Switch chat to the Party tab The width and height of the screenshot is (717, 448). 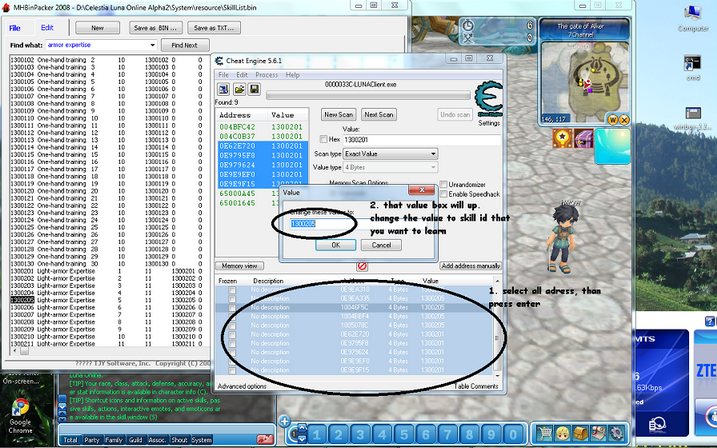click(92, 440)
